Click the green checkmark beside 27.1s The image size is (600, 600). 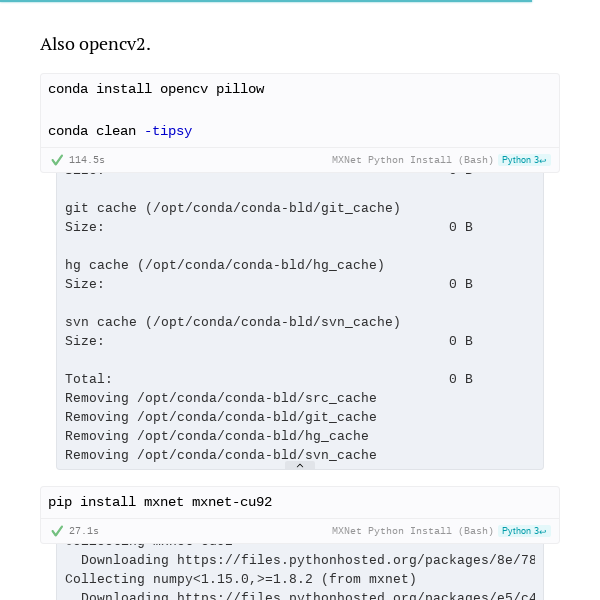[x=57, y=531]
